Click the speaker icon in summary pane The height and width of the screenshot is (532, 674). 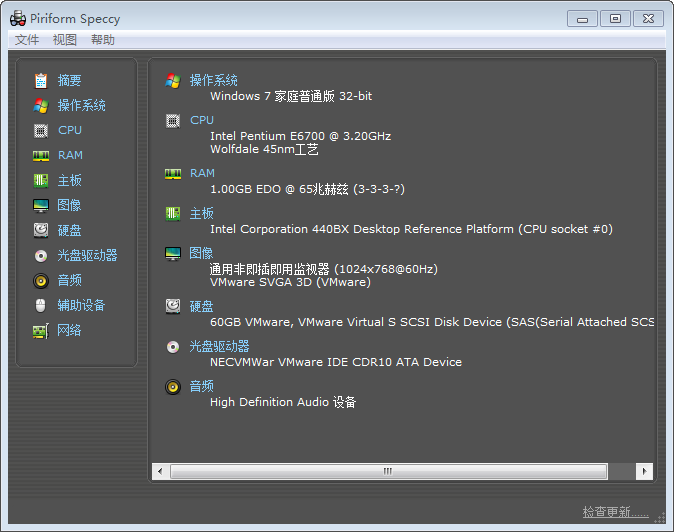point(173,387)
